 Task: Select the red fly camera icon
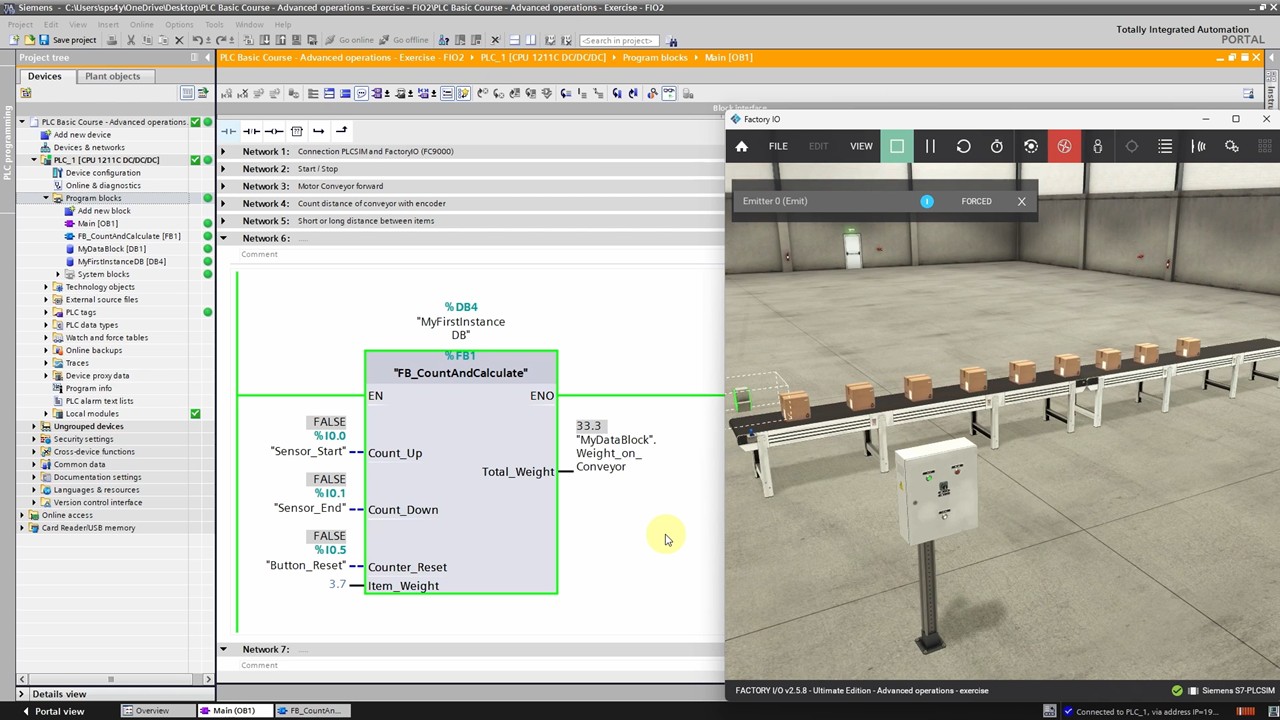tap(1064, 147)
